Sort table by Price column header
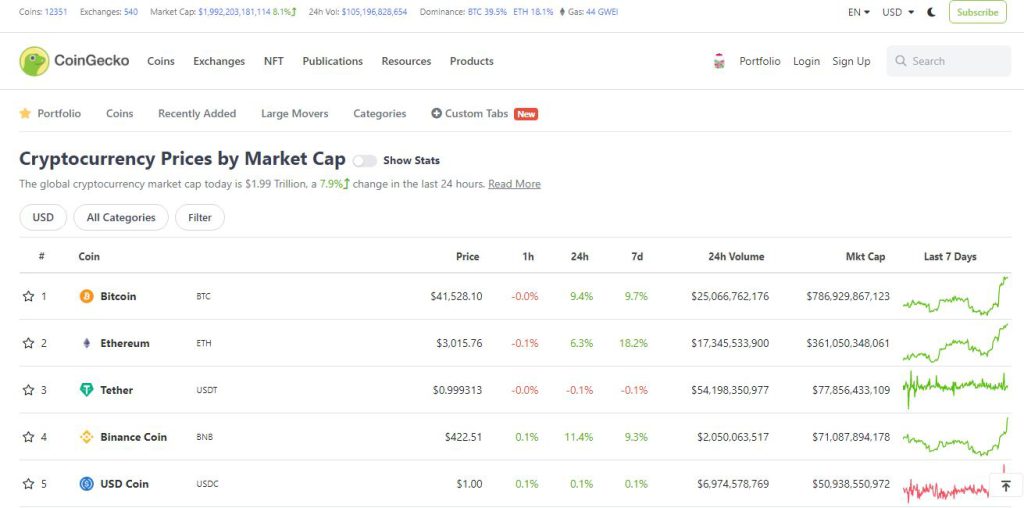Image resolution: width=1024 pixels, height=508 pixels. point(468,257)
